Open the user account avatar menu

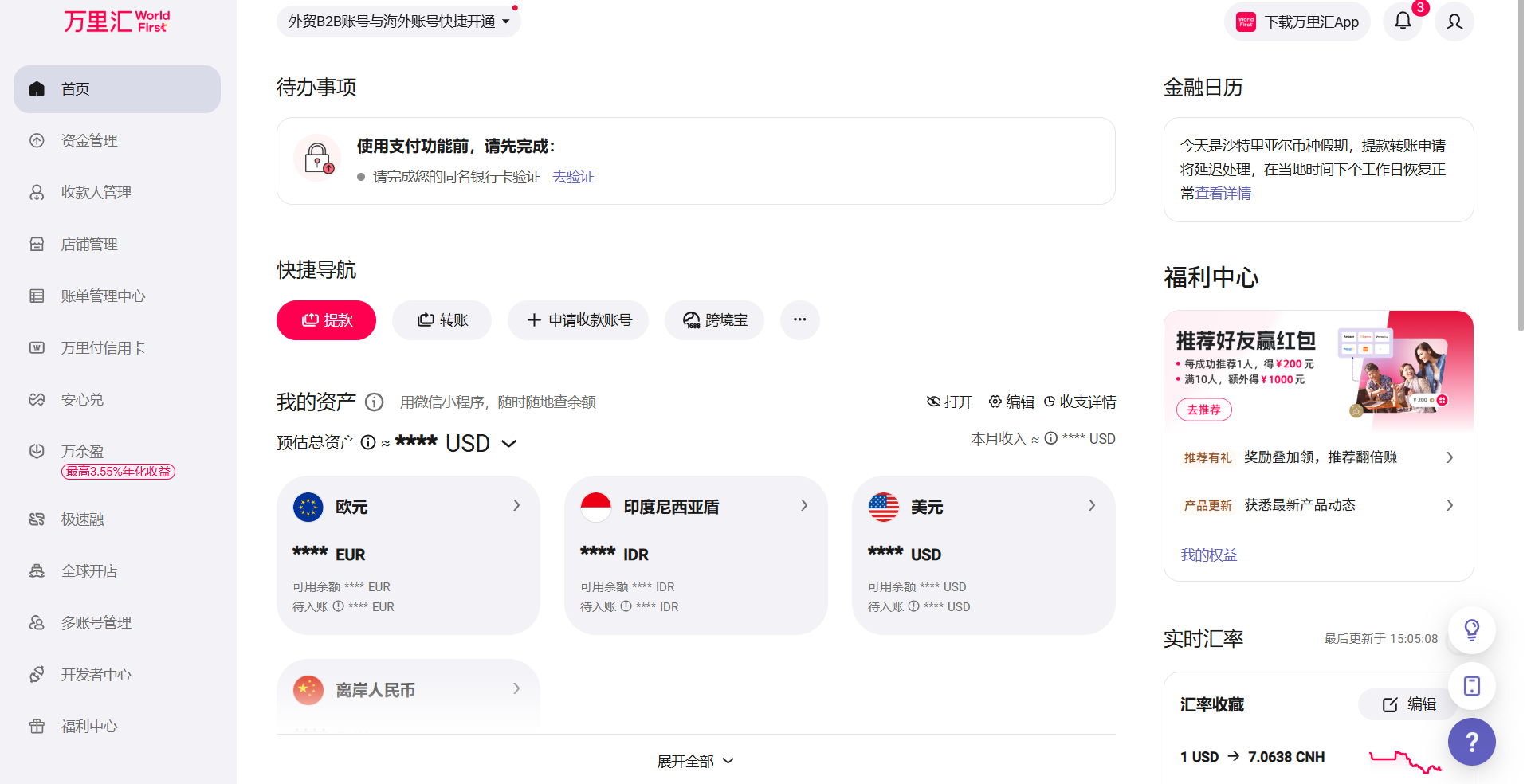point(1454,22)
